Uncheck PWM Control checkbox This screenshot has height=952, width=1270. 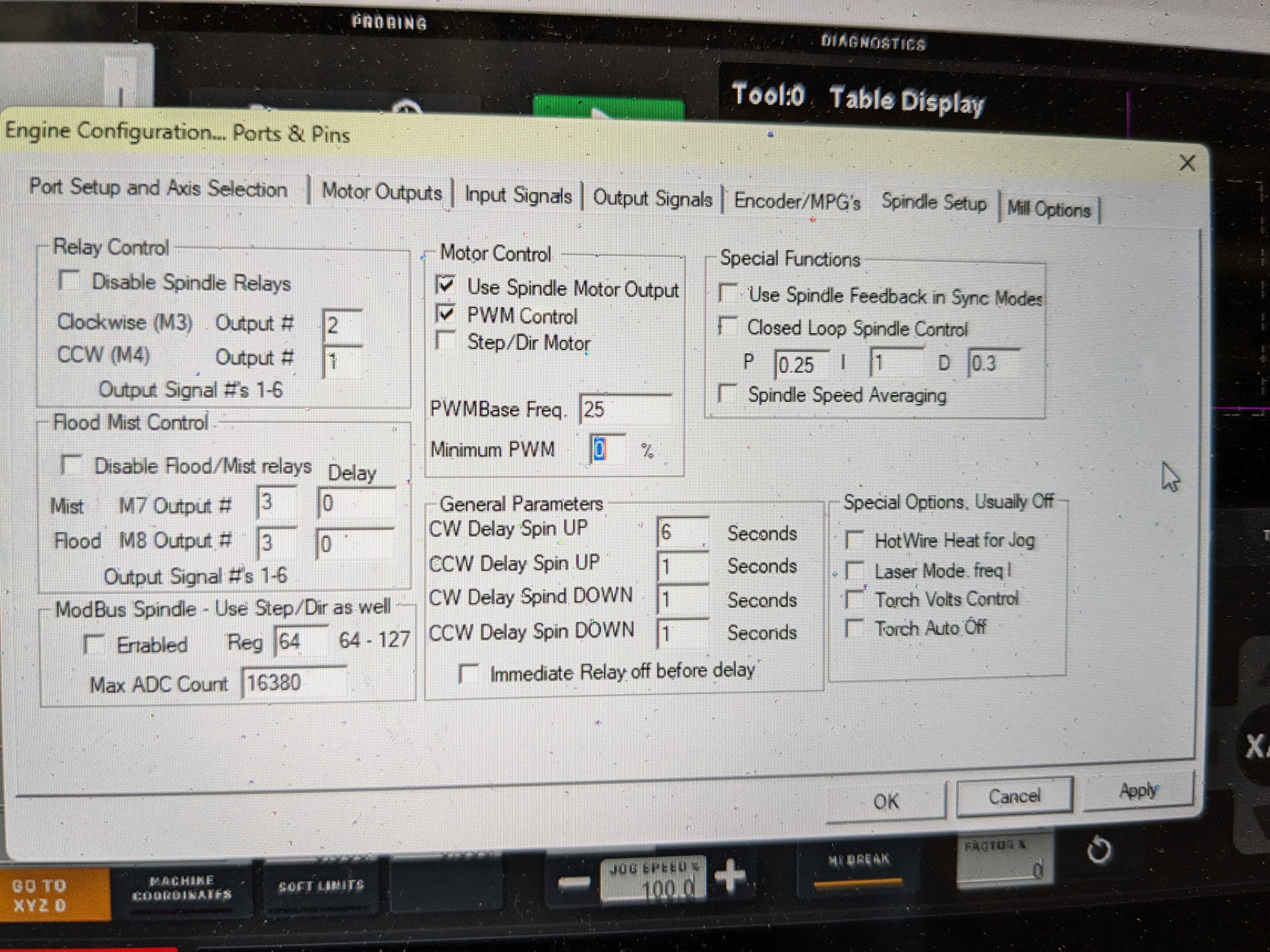[445, 313]
